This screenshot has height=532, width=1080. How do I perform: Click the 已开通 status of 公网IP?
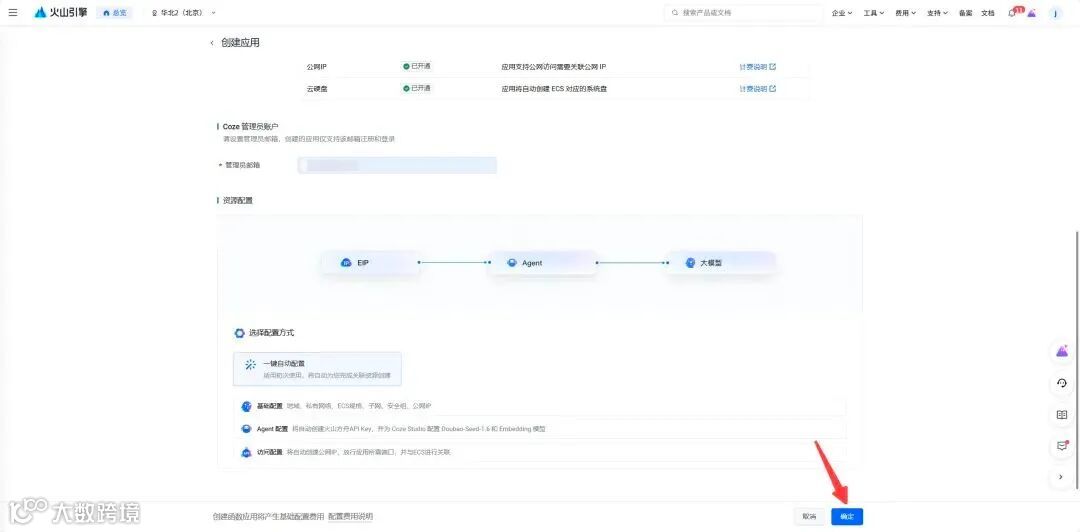(417, 66)
